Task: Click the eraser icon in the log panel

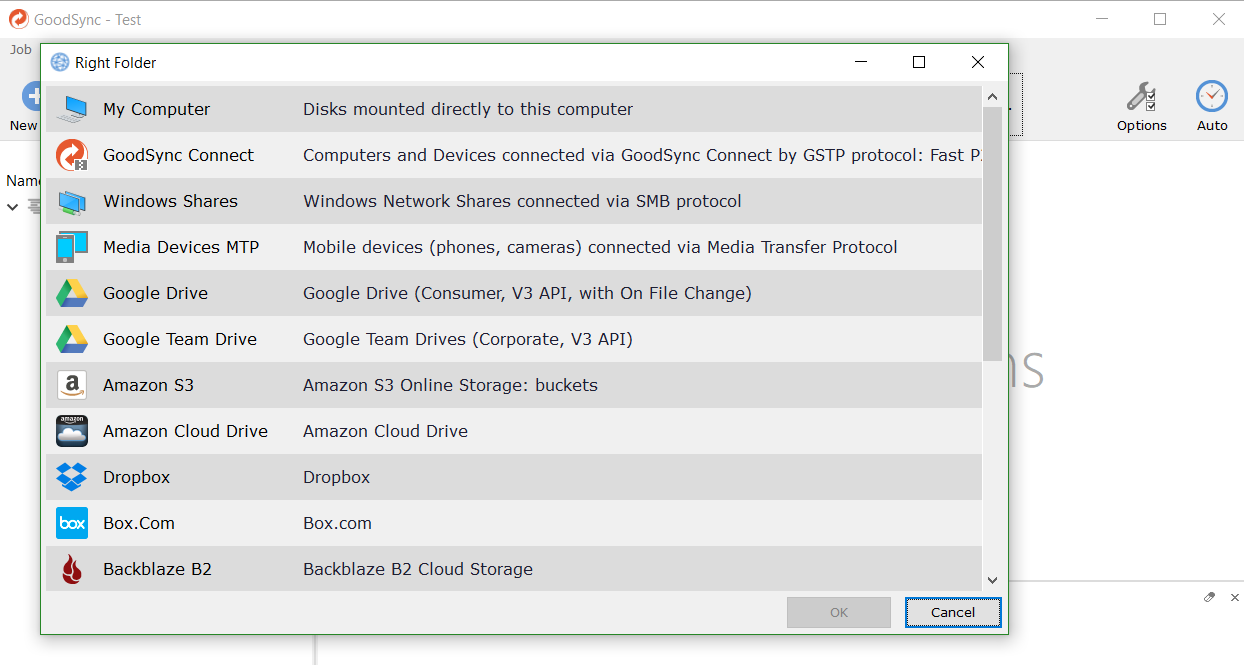Action: pos(1210,597)
